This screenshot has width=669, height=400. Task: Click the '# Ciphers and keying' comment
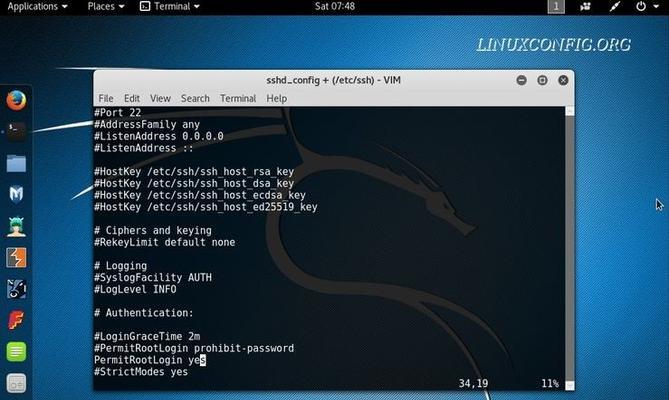(153, 231)
